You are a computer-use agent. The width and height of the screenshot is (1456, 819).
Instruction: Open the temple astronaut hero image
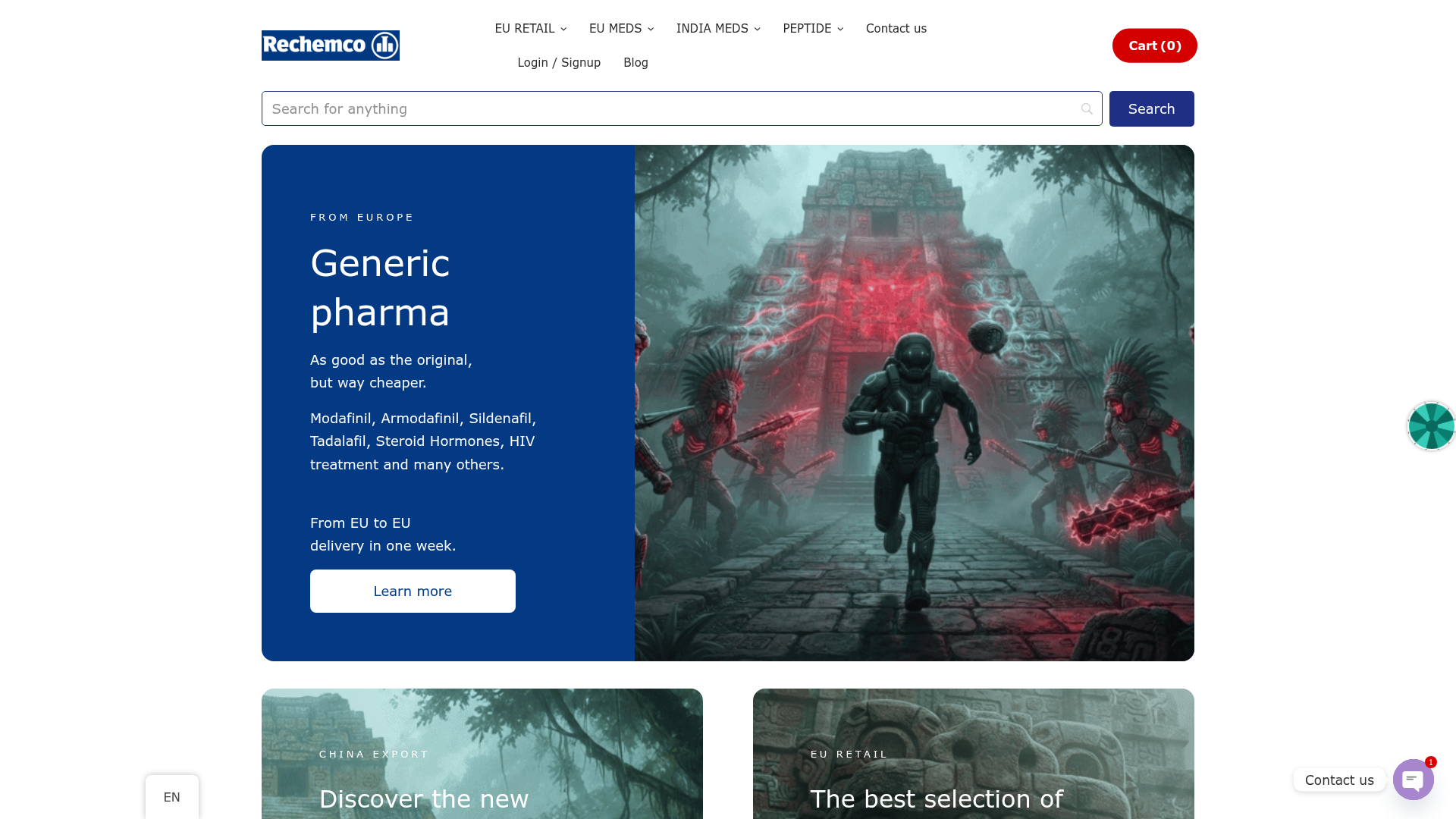click(915, 403)
